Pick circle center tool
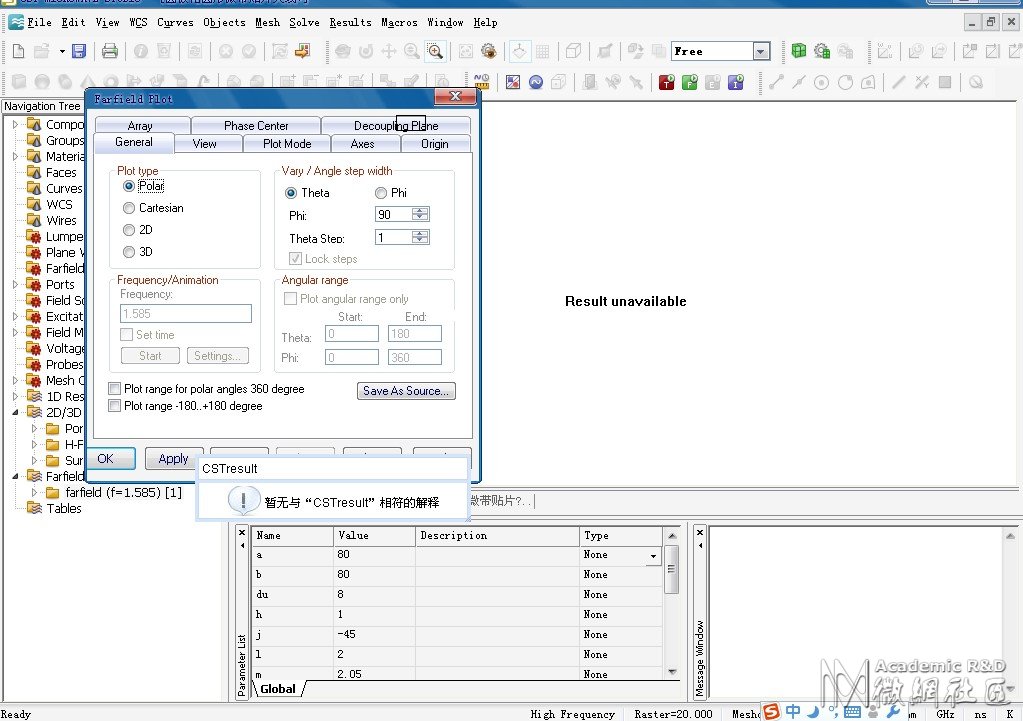This screenshot has width=1023, height=721. [822, 82]
